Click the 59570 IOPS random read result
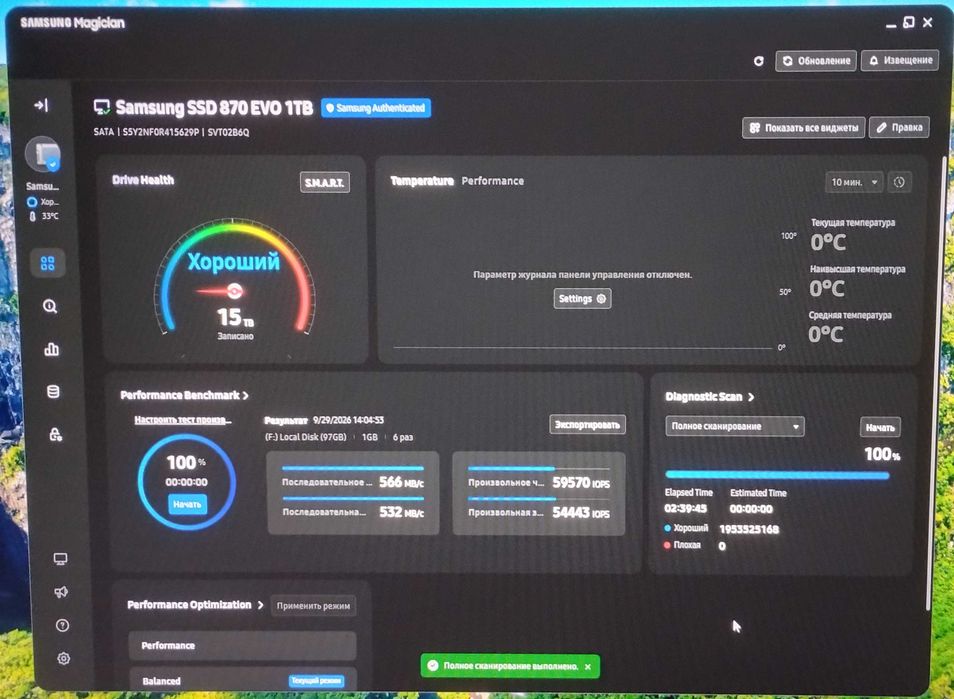The image size is (954, 699). pyautogui.click(x=580, y=482)
